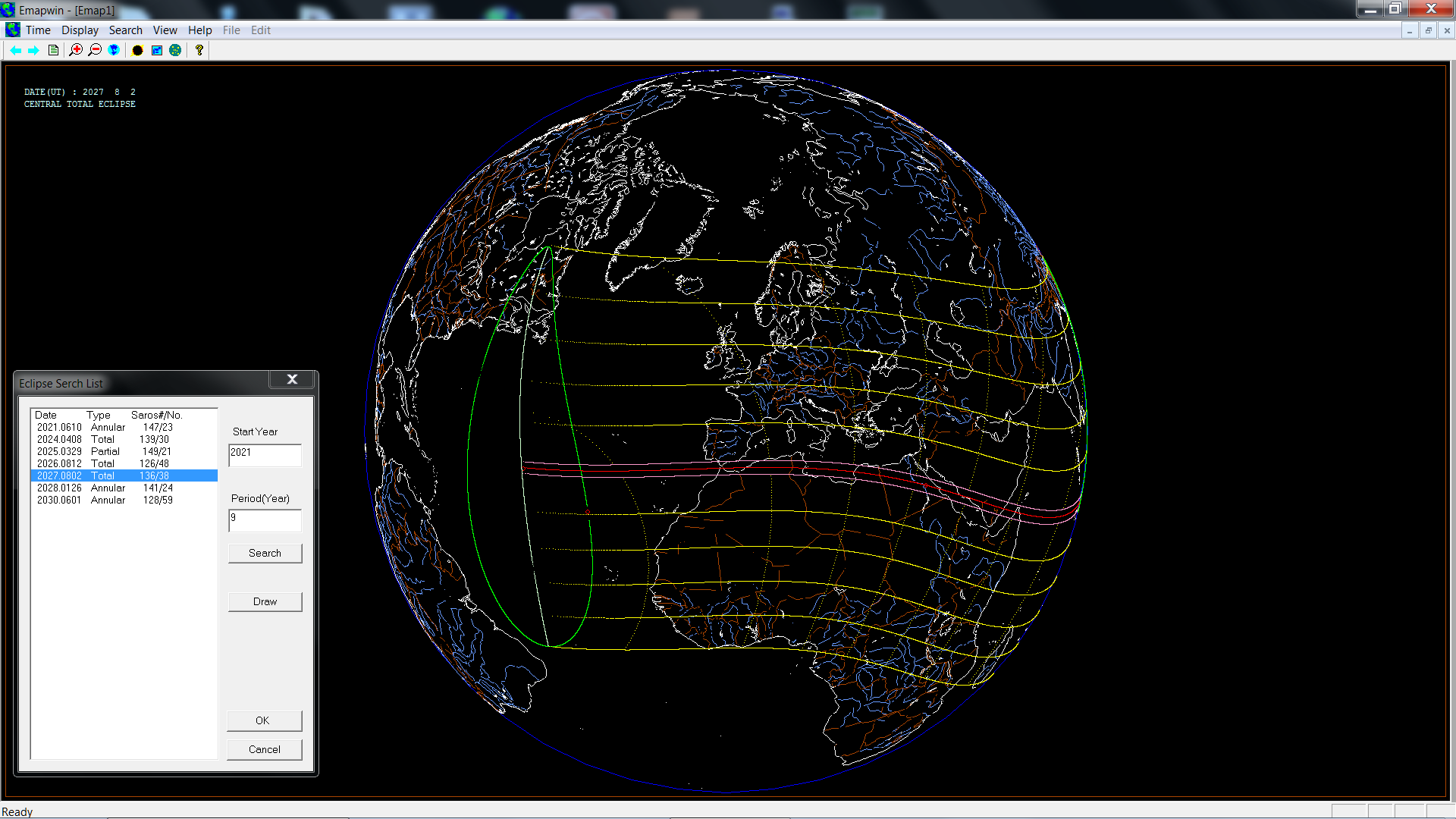Click the black sun eclipse icon
Screen dimensions: 1456x819
[137, 50]
